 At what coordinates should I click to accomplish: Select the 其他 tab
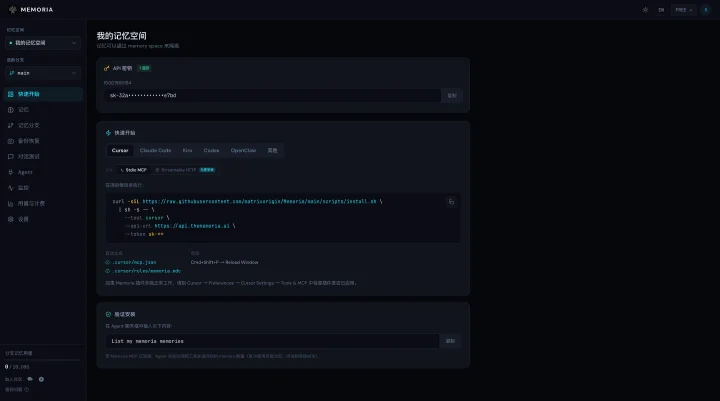[272, 151]
